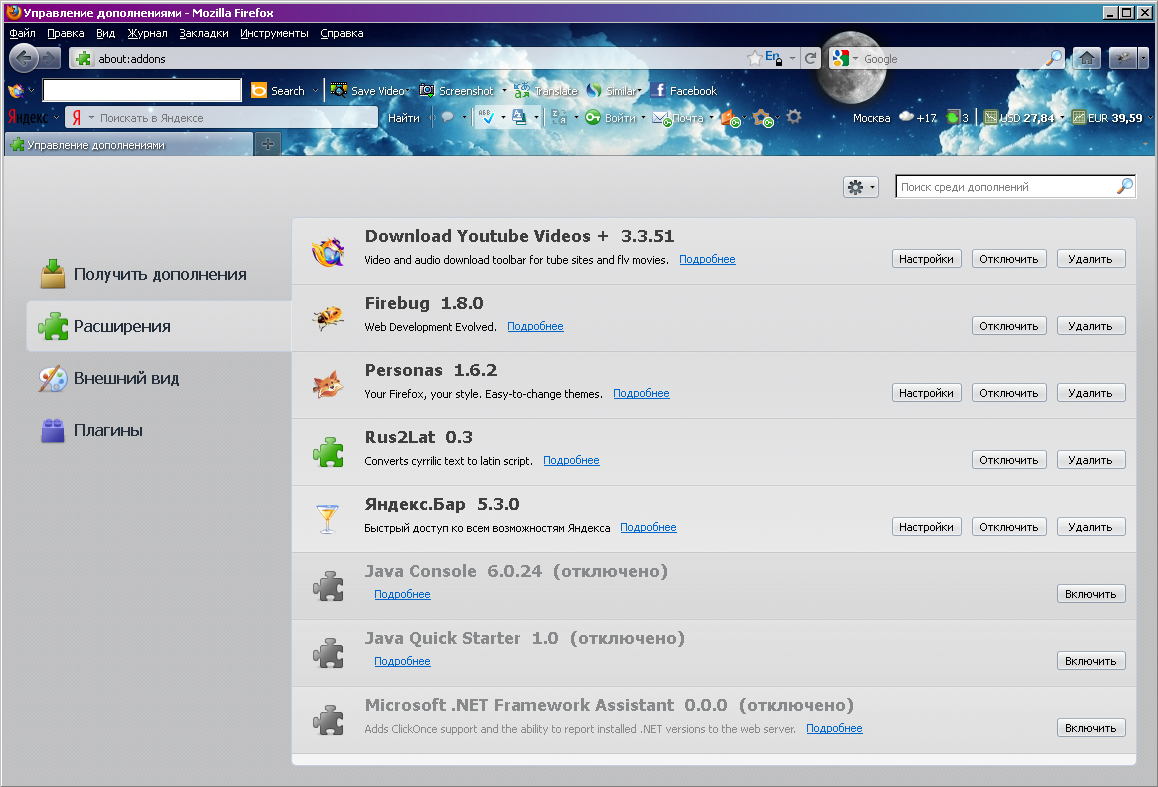
Task: Bookmark page using the star icon
Action: (754, 58)
